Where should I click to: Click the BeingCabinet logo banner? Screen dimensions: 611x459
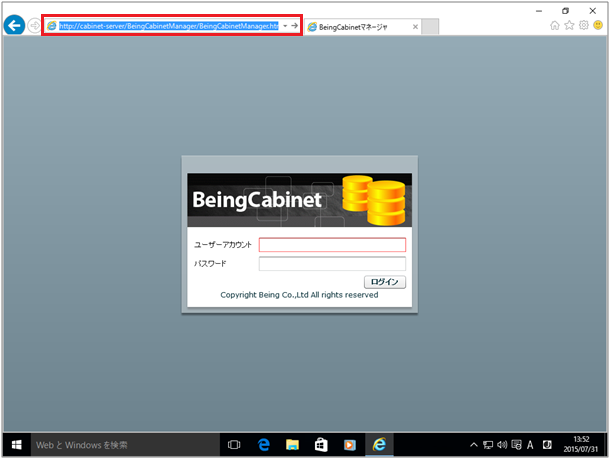pyautogui.click(x=300, y=200)
